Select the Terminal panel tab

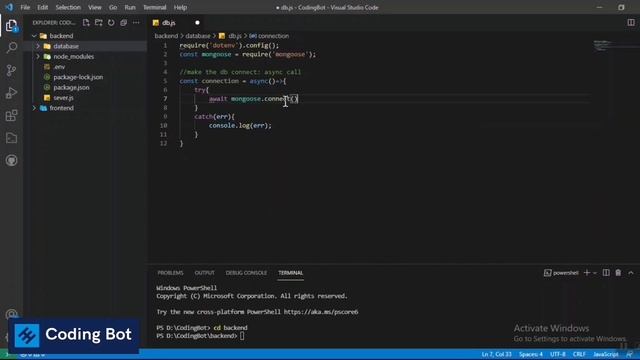(x=291, y=273)
